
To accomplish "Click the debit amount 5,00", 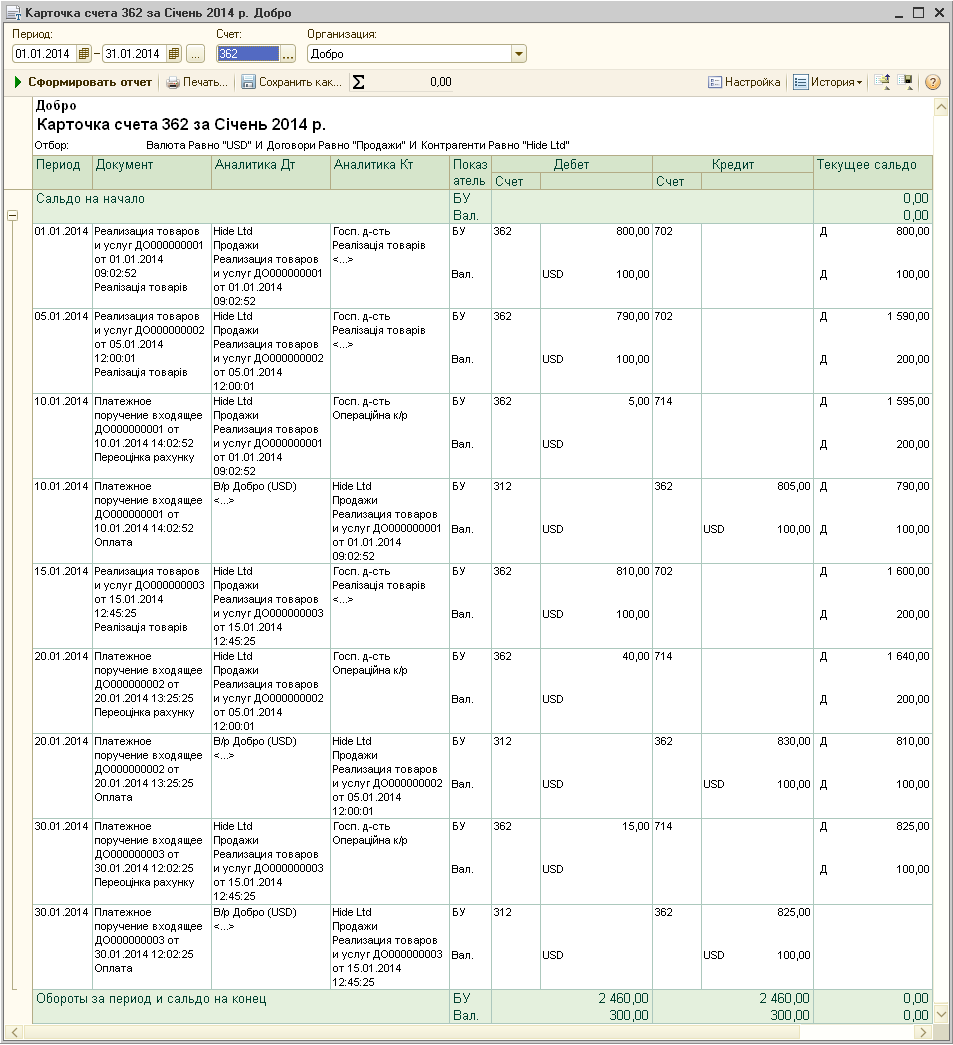I will pos(638,401).
